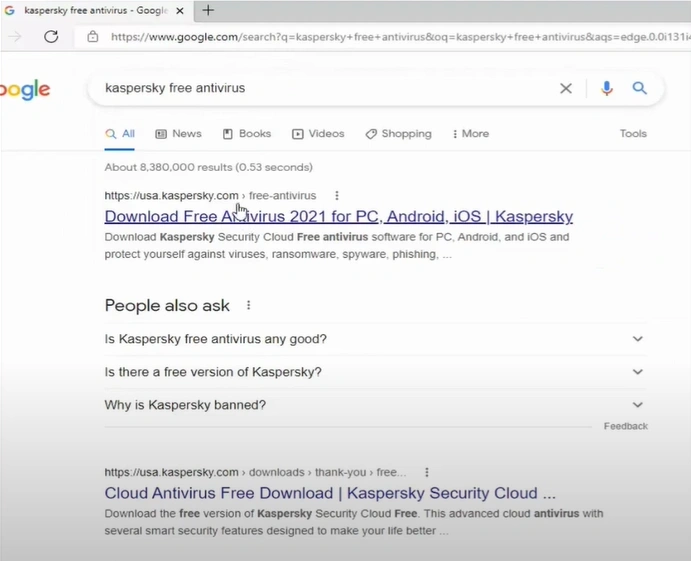Click the 'People also ask' heading

click(167, 305)
